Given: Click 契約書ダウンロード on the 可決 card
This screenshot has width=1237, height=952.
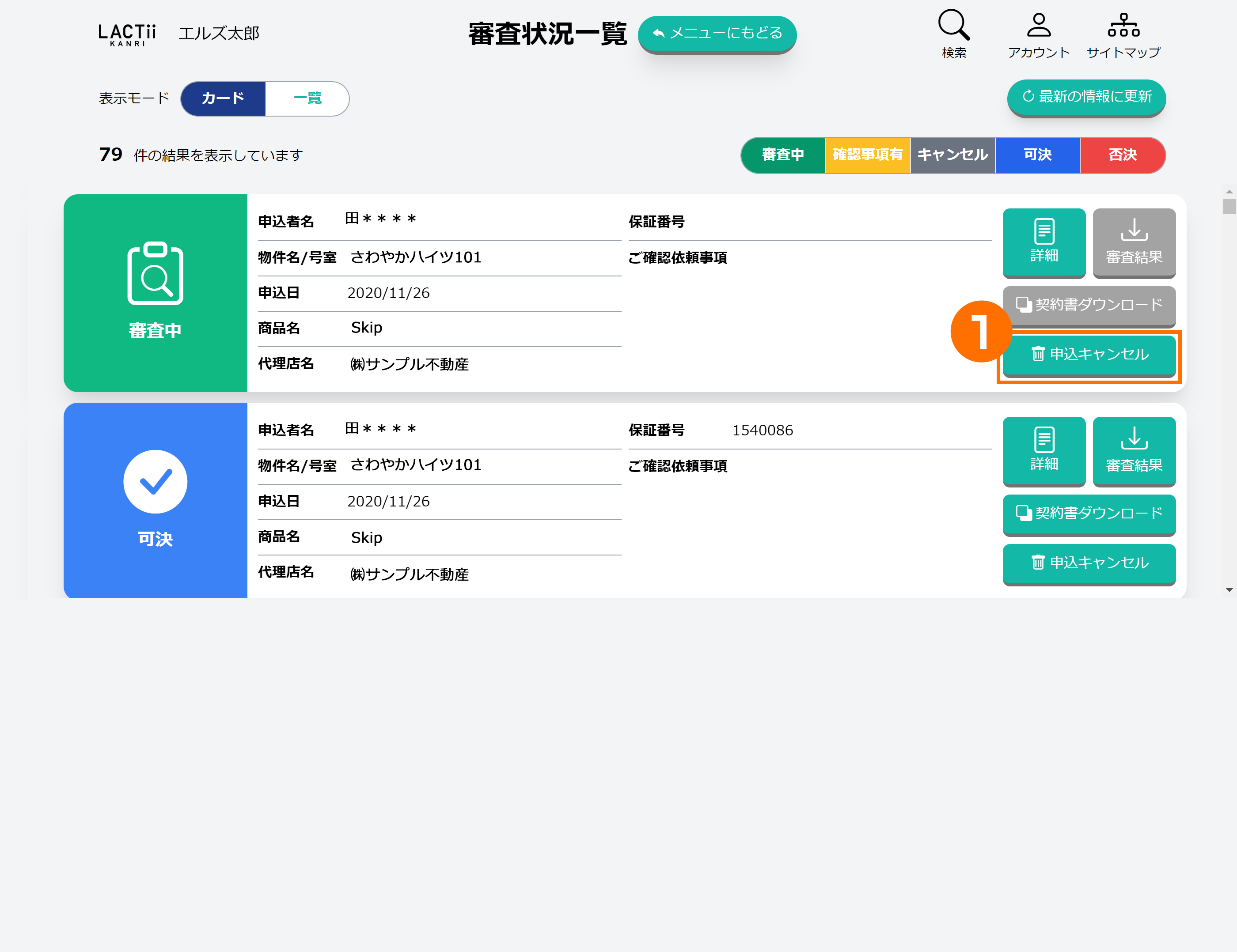Looking at the screenshot, I should 1088,514.
